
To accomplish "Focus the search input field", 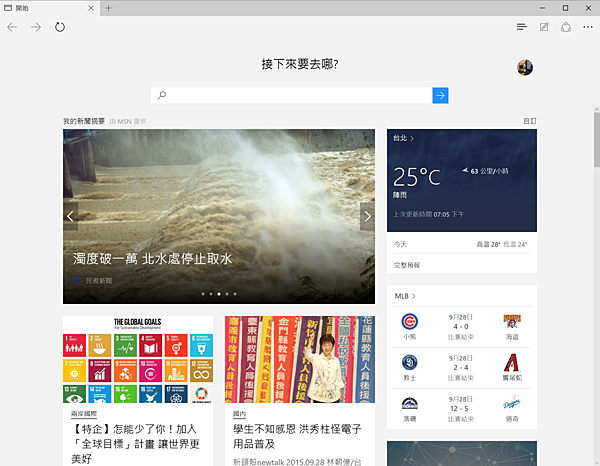I will 292,95.
